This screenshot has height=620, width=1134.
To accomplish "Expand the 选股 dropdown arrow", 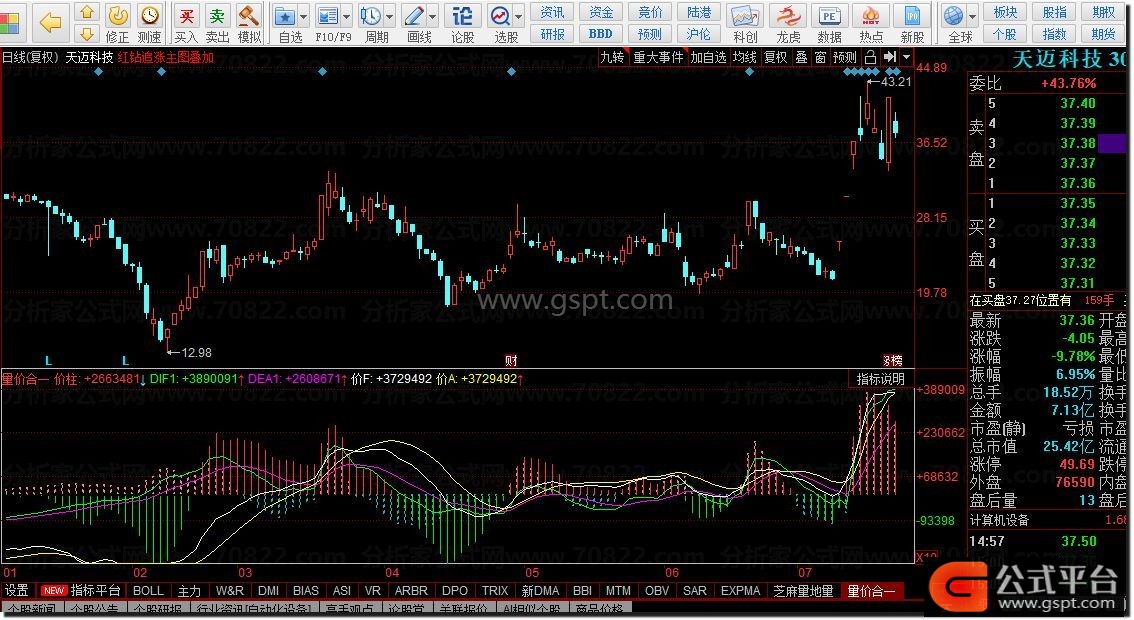I will (x=519, y=16).
